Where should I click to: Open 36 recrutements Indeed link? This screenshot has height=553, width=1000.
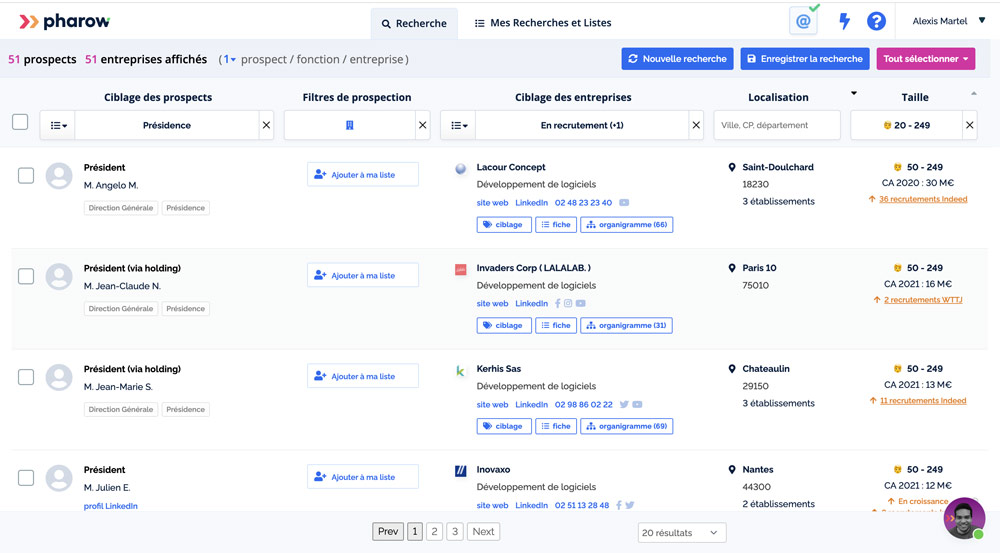click(923, 199)
